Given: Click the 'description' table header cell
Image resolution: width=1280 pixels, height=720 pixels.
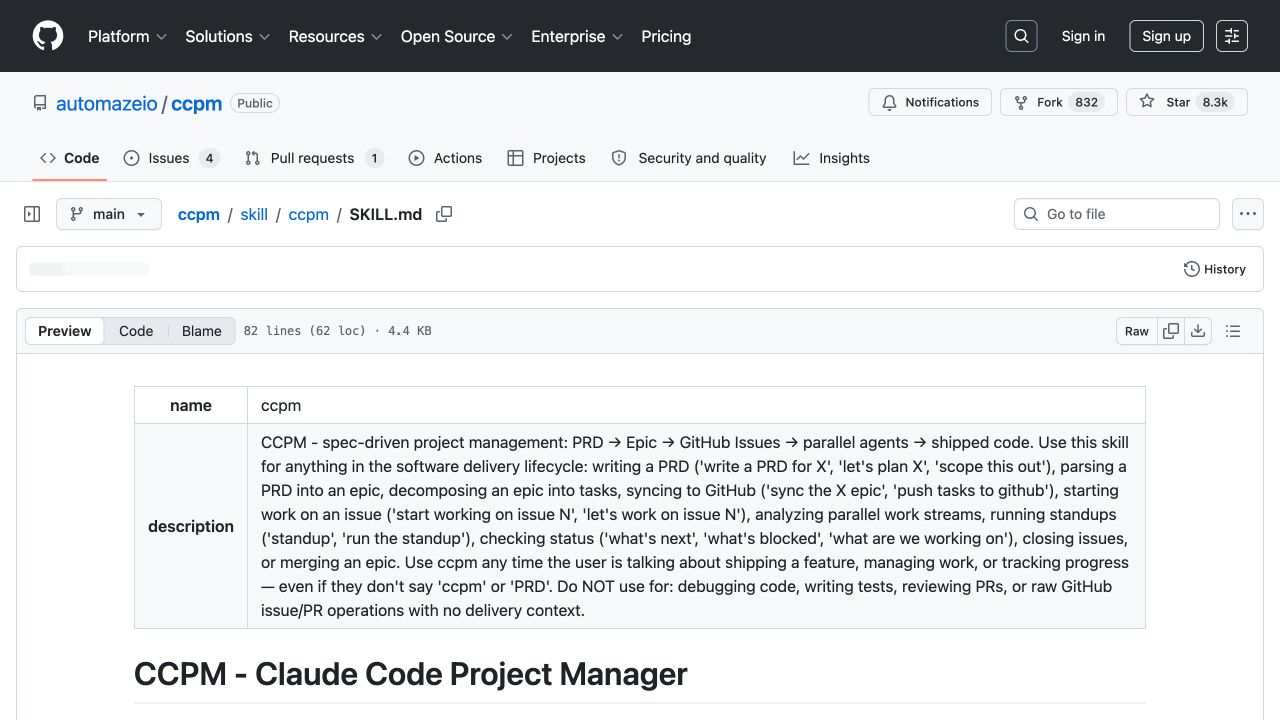Looking at the screenshot, I should [191, 526].
